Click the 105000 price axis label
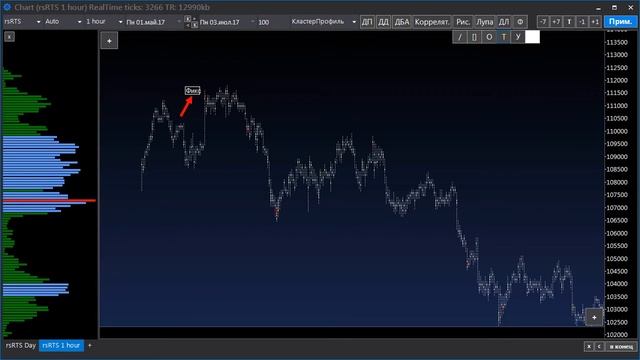 pos(617,258)
